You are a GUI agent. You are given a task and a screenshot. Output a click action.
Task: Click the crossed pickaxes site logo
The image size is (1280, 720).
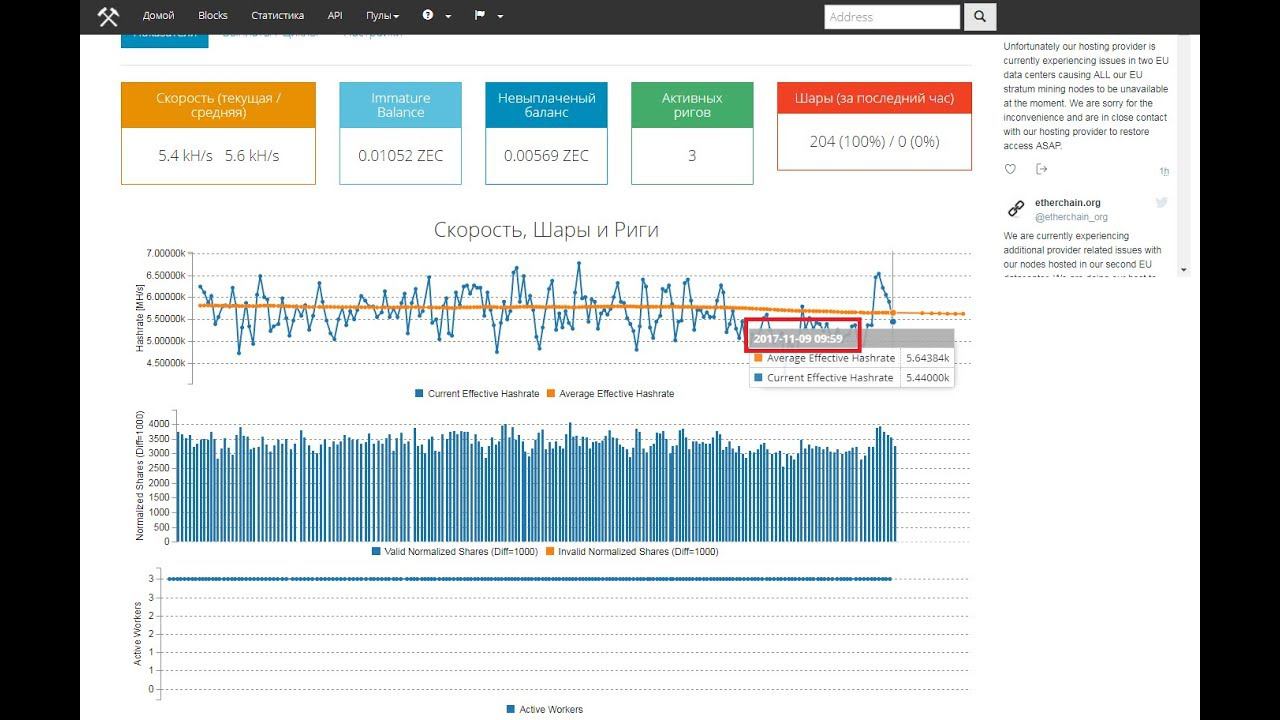coord(108,16)
